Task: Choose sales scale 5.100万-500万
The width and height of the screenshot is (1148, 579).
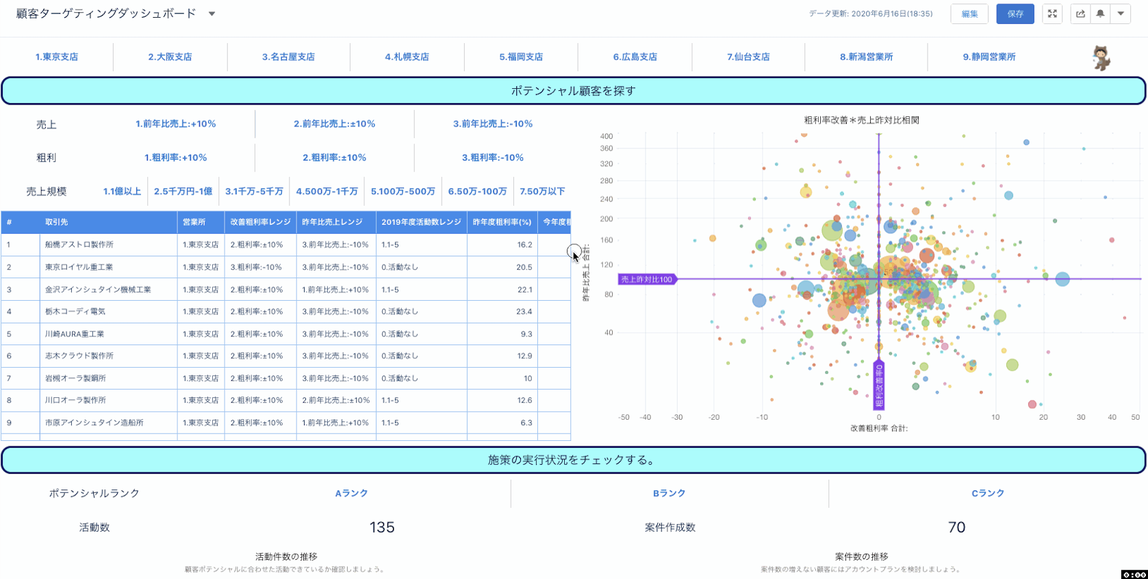Action: click(x=403, y=192)
